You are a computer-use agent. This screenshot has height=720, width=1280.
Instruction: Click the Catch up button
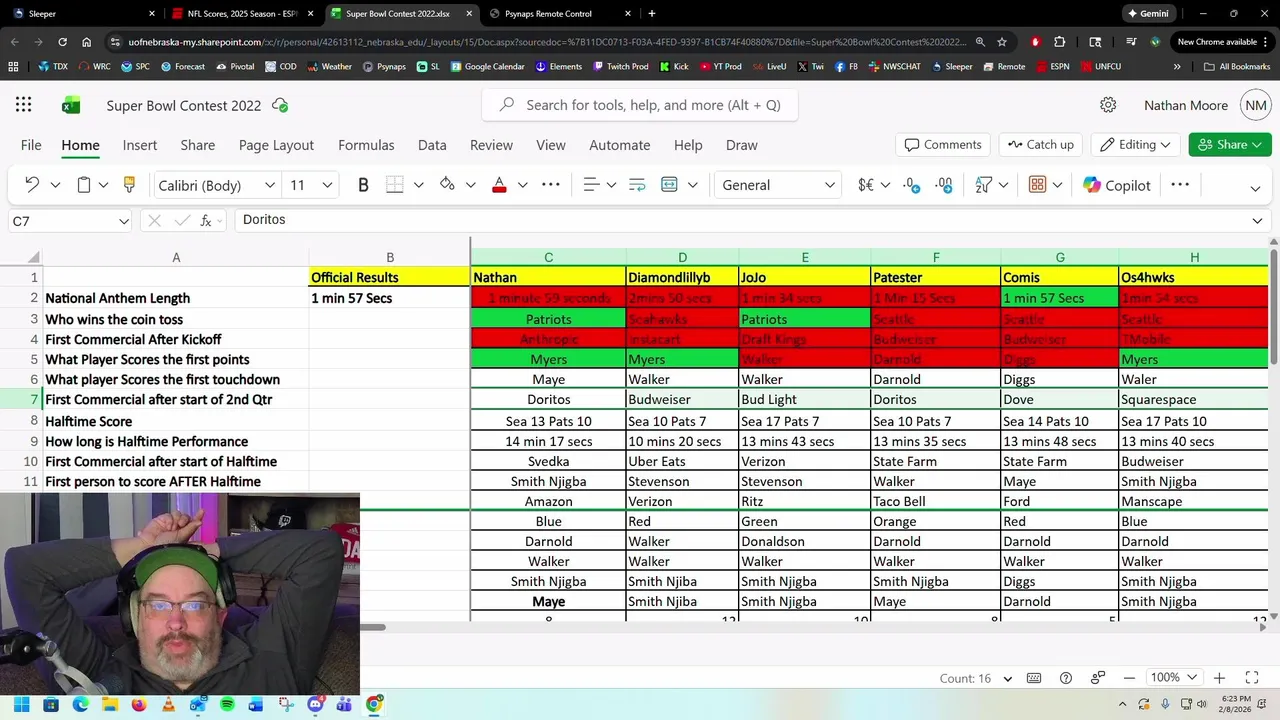pos(1040,144)
